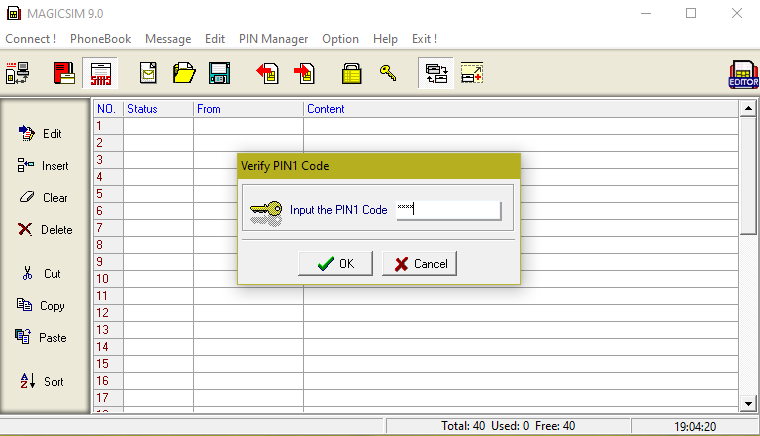
Task: Confirm the PIN1 code with OK
Action: click(335, 264)
